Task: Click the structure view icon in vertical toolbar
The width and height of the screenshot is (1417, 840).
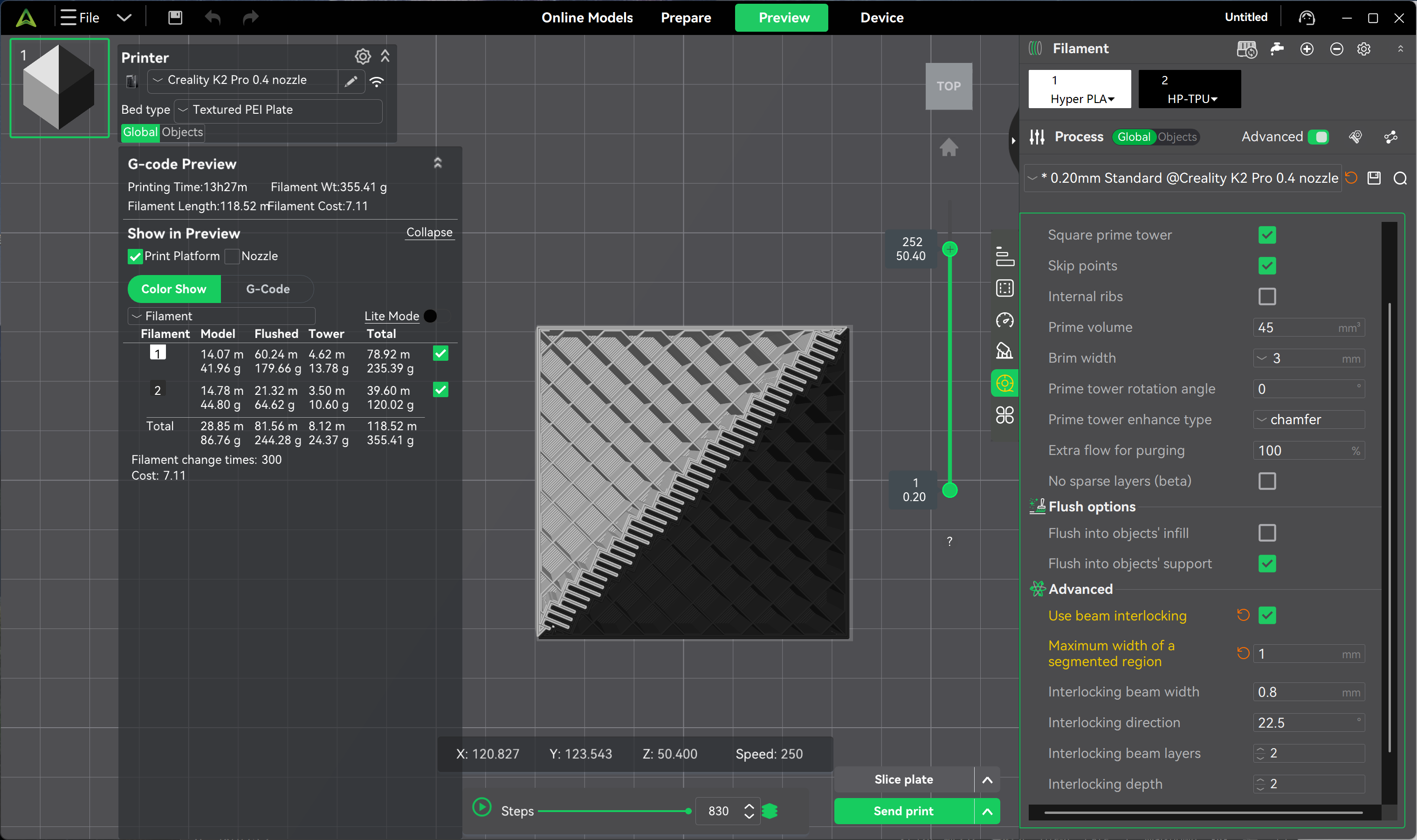Action: tap(1005, 351)
